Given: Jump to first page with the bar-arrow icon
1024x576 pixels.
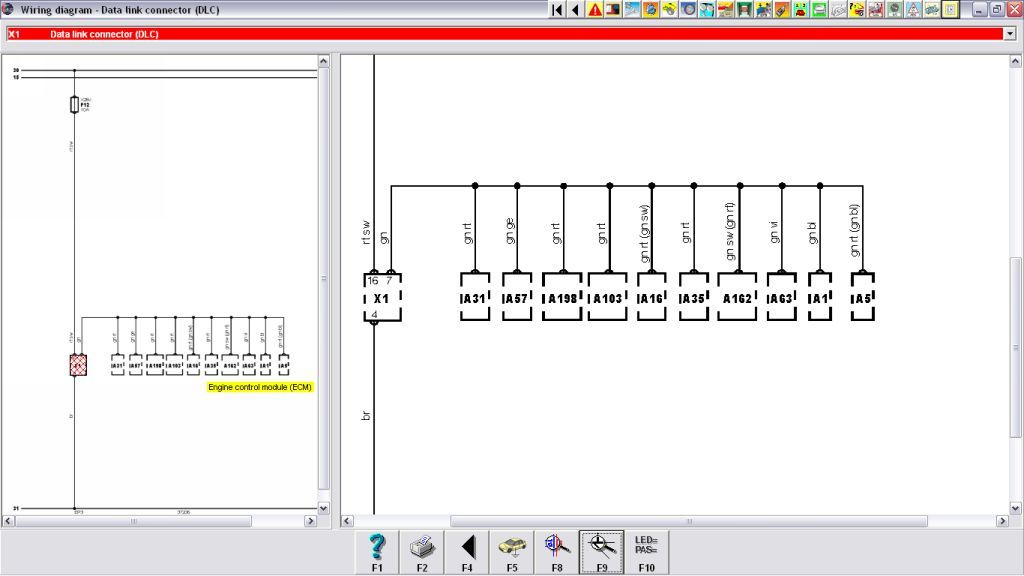Looking at the screenshot, I should tap(557, 9).
